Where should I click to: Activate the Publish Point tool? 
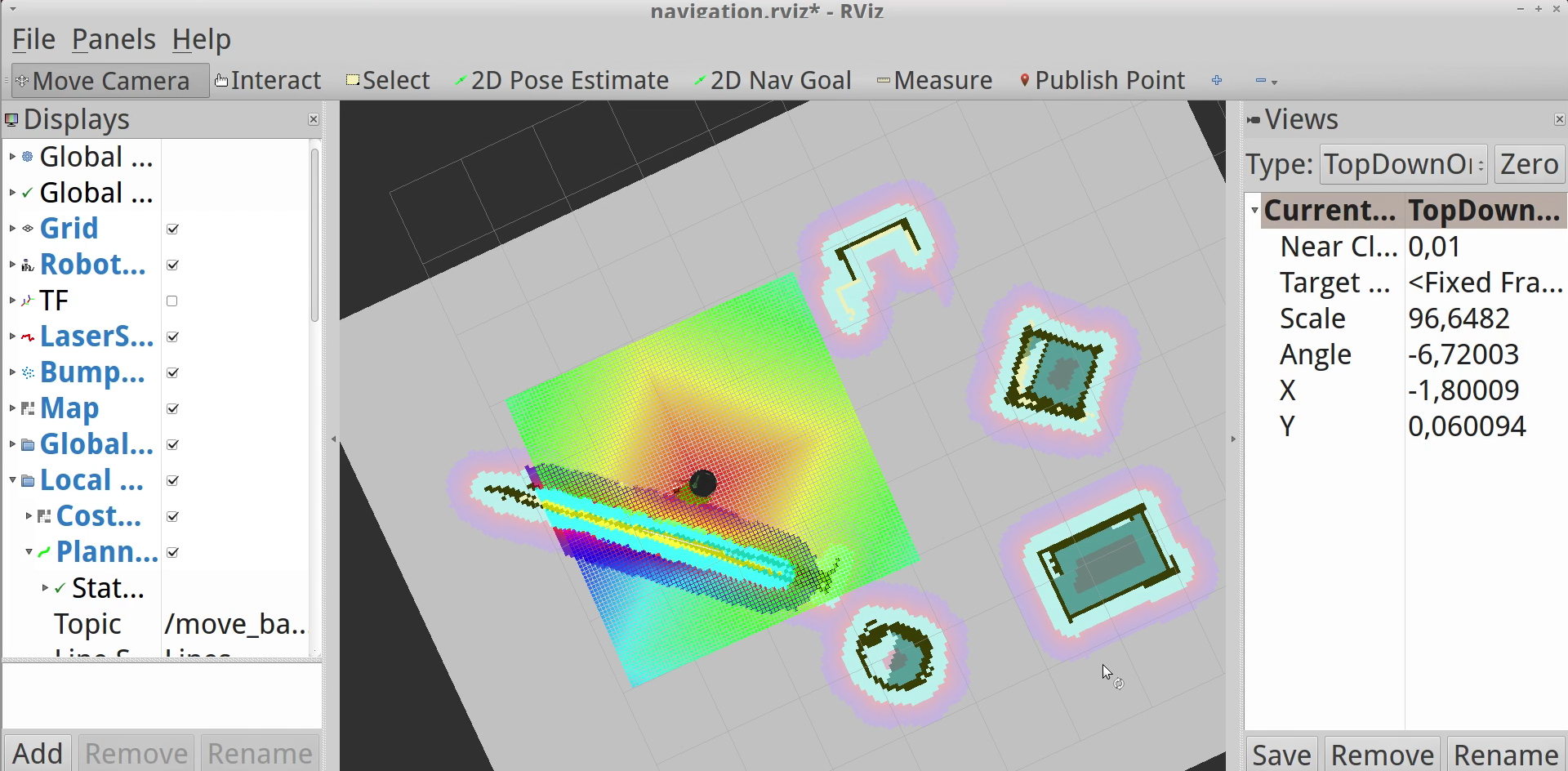[1102, 81]
